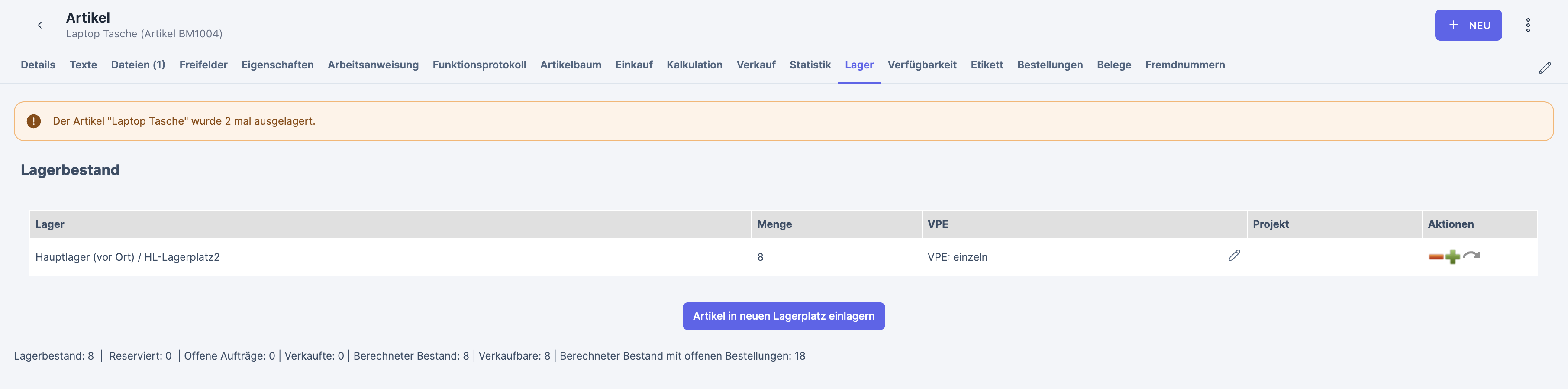Click the green plus icon to add stock
Viewport: 1568px width, 389px height.
click(1453, 257)
